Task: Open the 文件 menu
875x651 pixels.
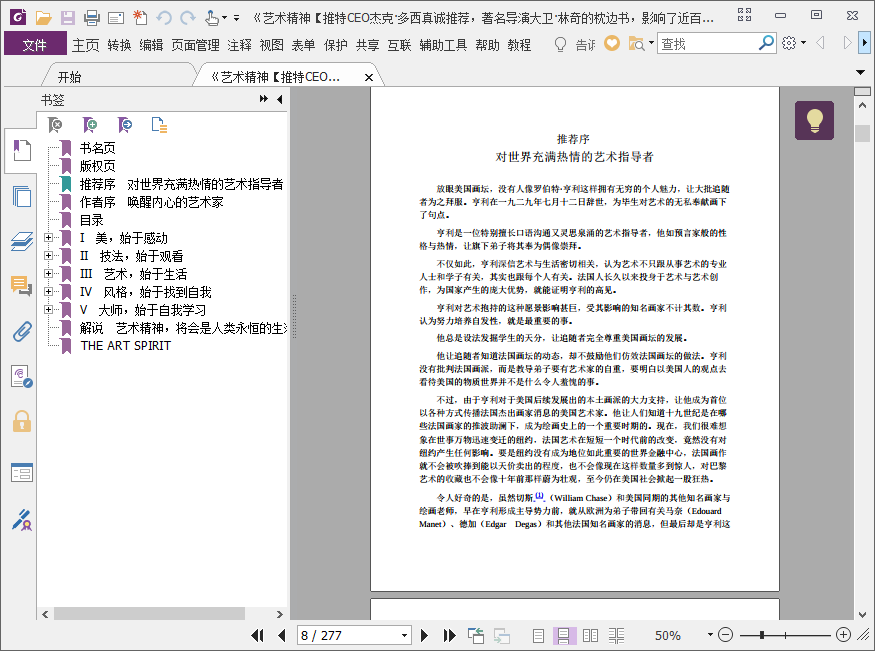Action: tap(35, 44)
